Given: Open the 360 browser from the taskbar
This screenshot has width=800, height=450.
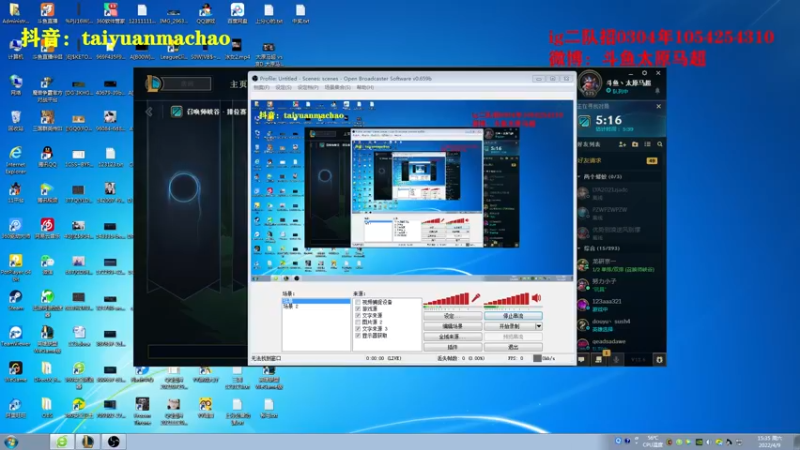Looking at the screenshot, I should (x=62, y=441).
